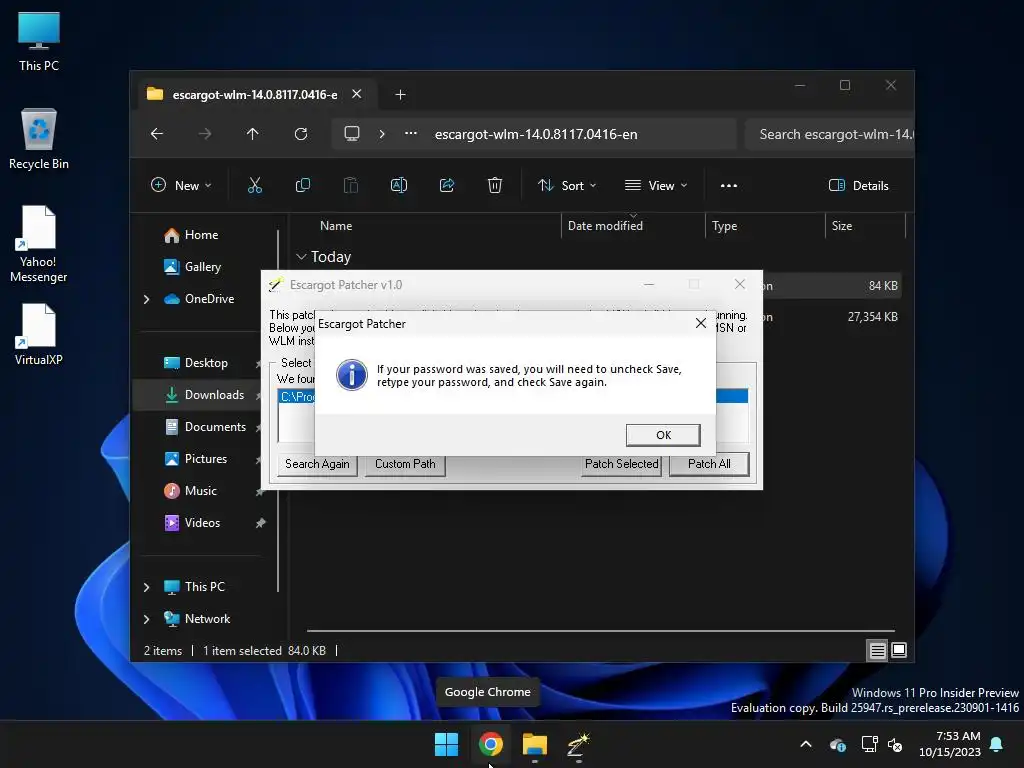Image resolution: width=1024 pixels, height=768 pixels.
Task: Open Gallery in the navigation pane
Action: point(202,266)
